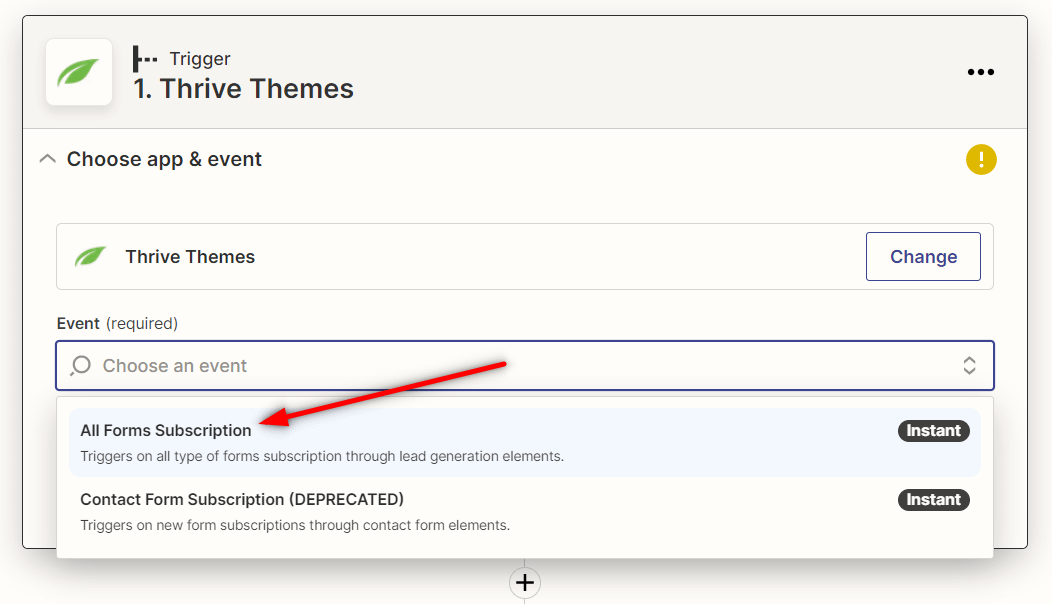Click the Event (required) field label
1052x604 pixels.
(117, 324)
